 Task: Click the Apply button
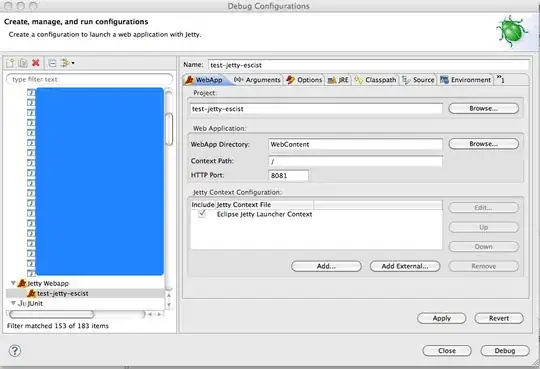click(442, 318)
